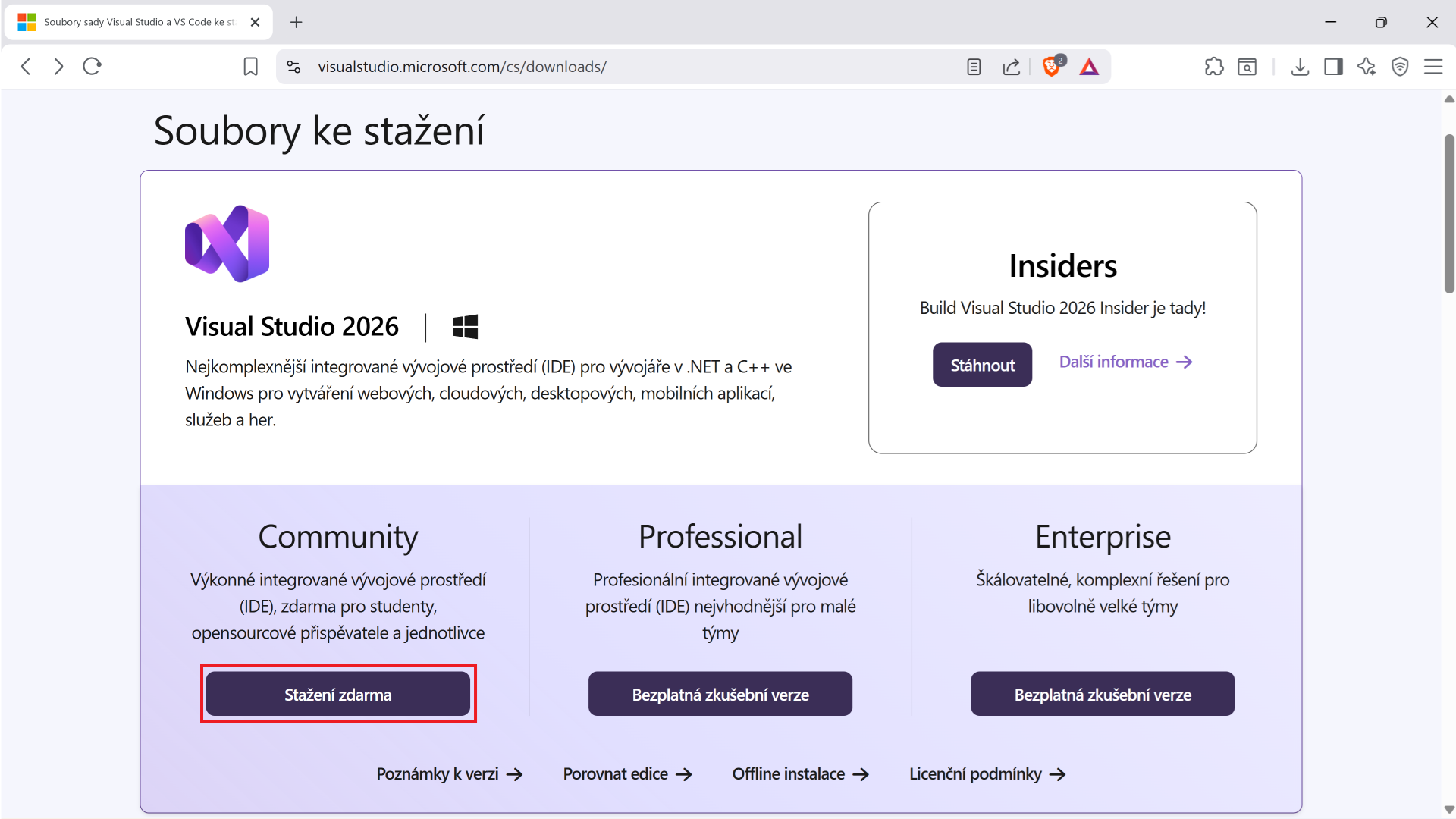Image resolution: width=1456 pixels, height=819 pixels.
Task: Open the hamburger menu
Action: click(x=1434, y=67)
